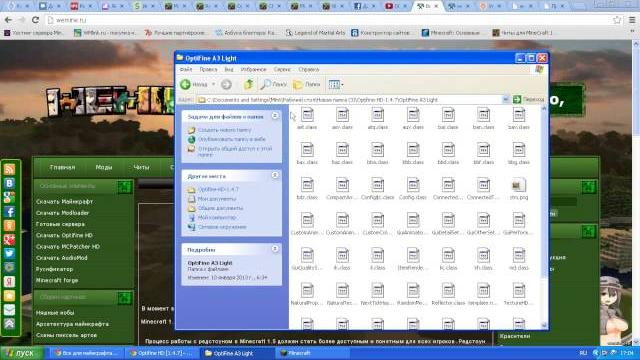The height and width of the screenshot is (360, 640).
Task: Collapse the Details panel
Action: point(275,249)
